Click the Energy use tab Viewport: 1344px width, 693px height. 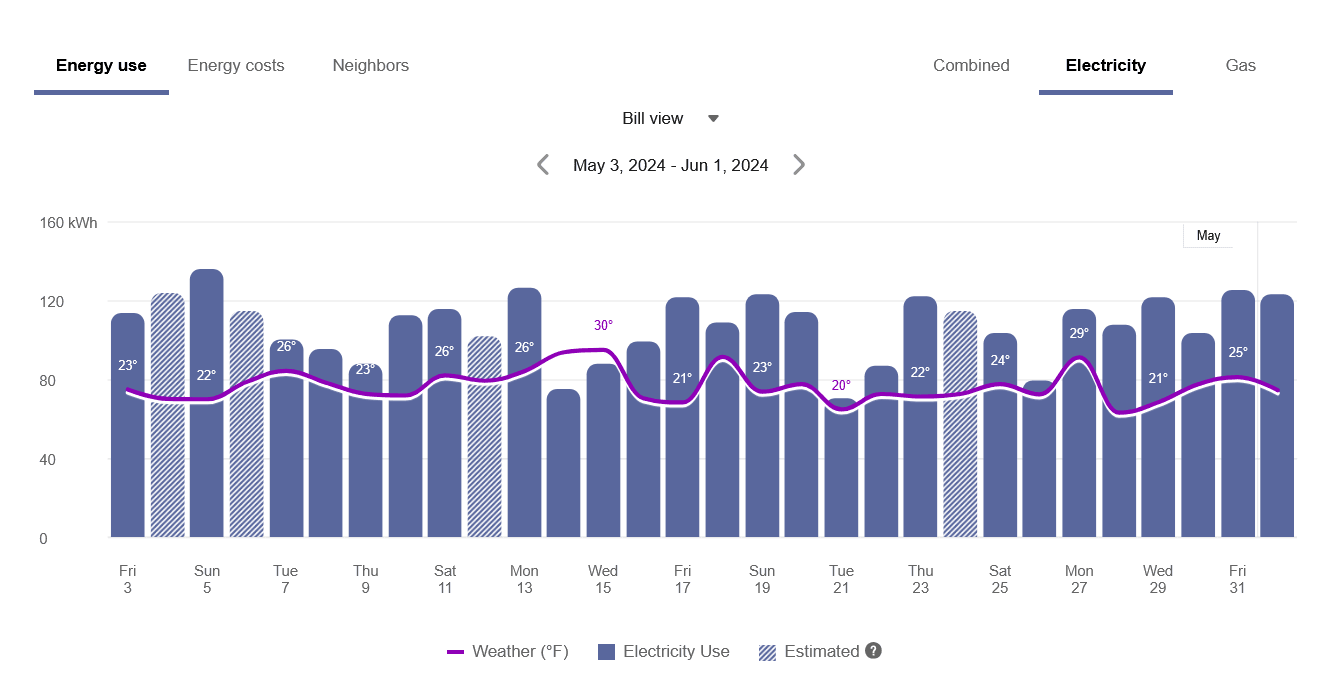tap(101, 65)
